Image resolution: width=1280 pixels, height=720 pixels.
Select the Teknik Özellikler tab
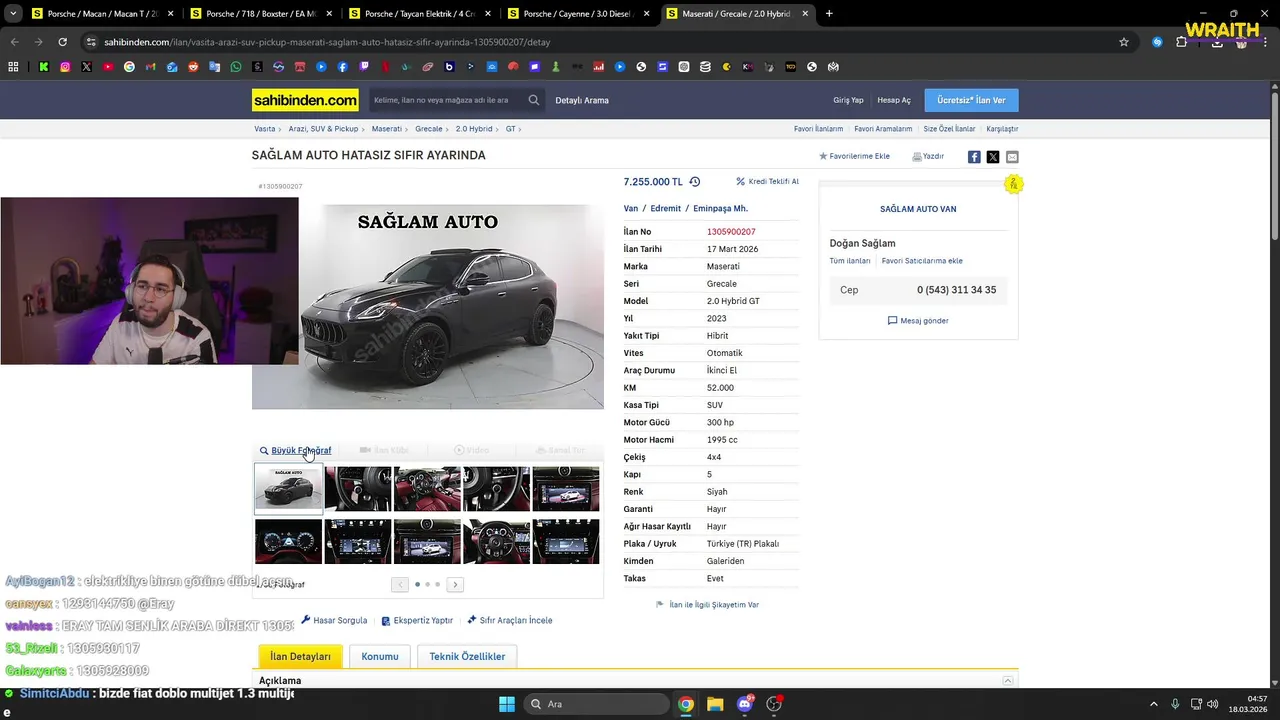click(467, 657)
